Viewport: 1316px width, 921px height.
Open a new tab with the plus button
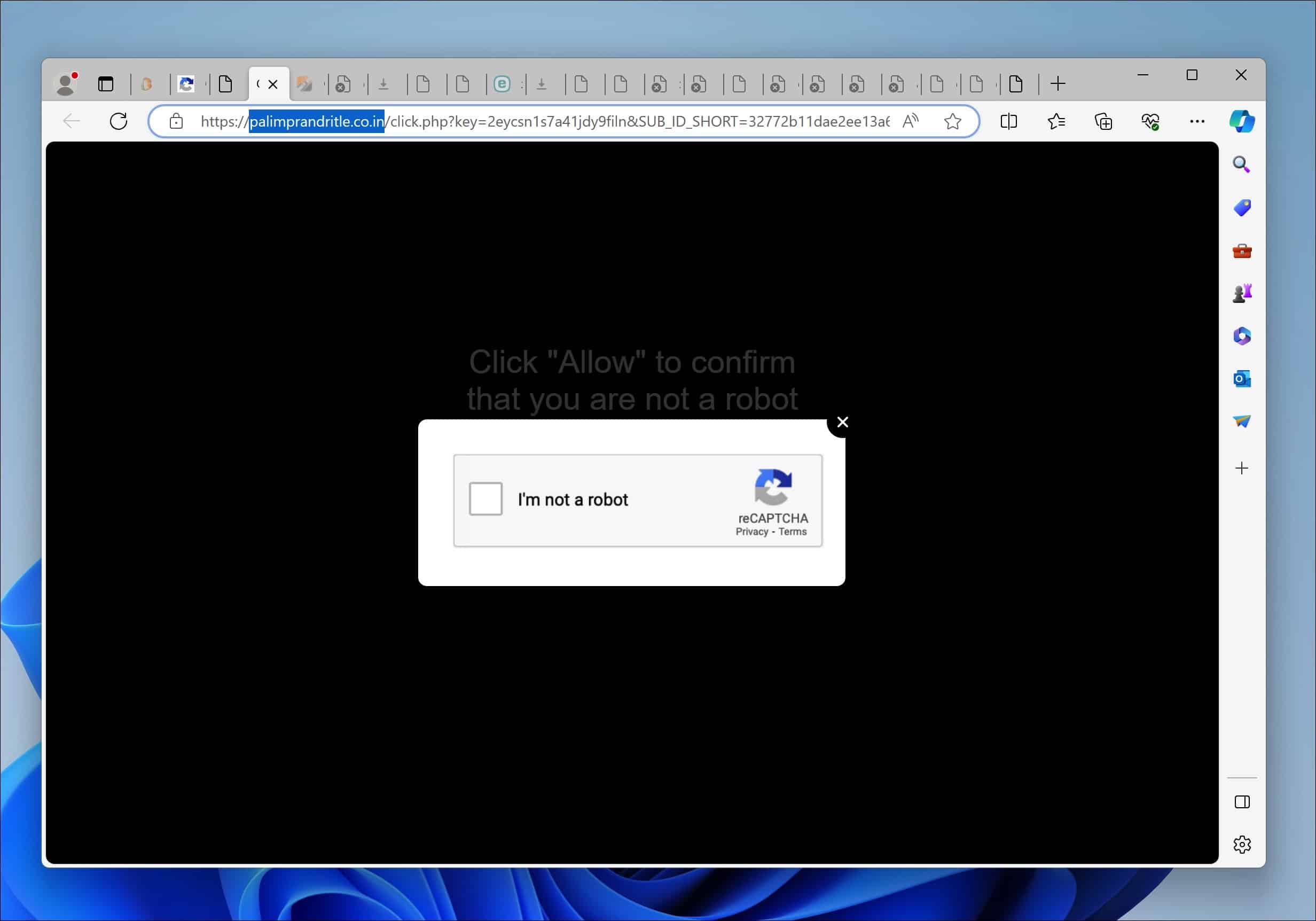point(1057,84)
